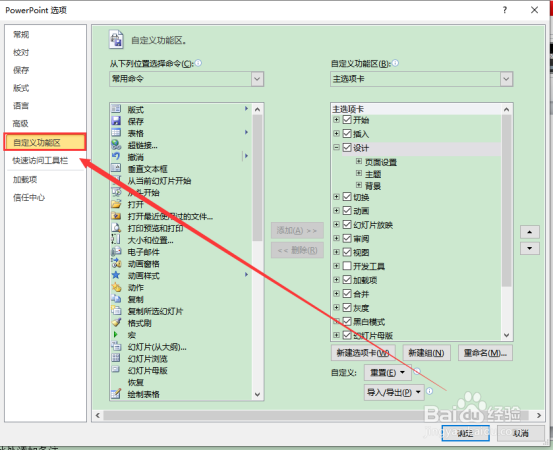The width and height of the screenshot is (553, 451).
Task: Select 快速访问工具栏 in the sidebar
Action: pyautogui.click(x=40, y=160)
